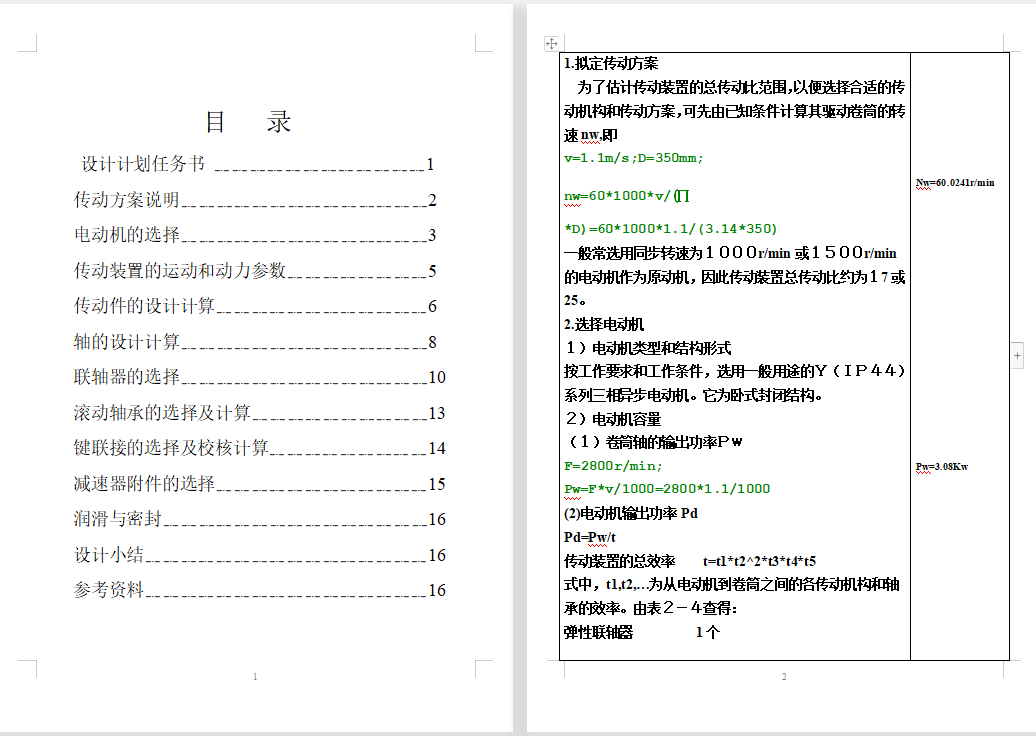Open the 设计计划任务书 contents entry
1036x736 pixels.
143,165
